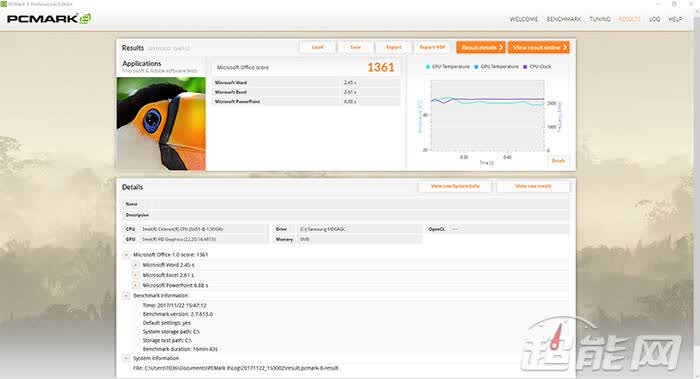
Task: Click the Load button
Action: [x=317, y=47]
